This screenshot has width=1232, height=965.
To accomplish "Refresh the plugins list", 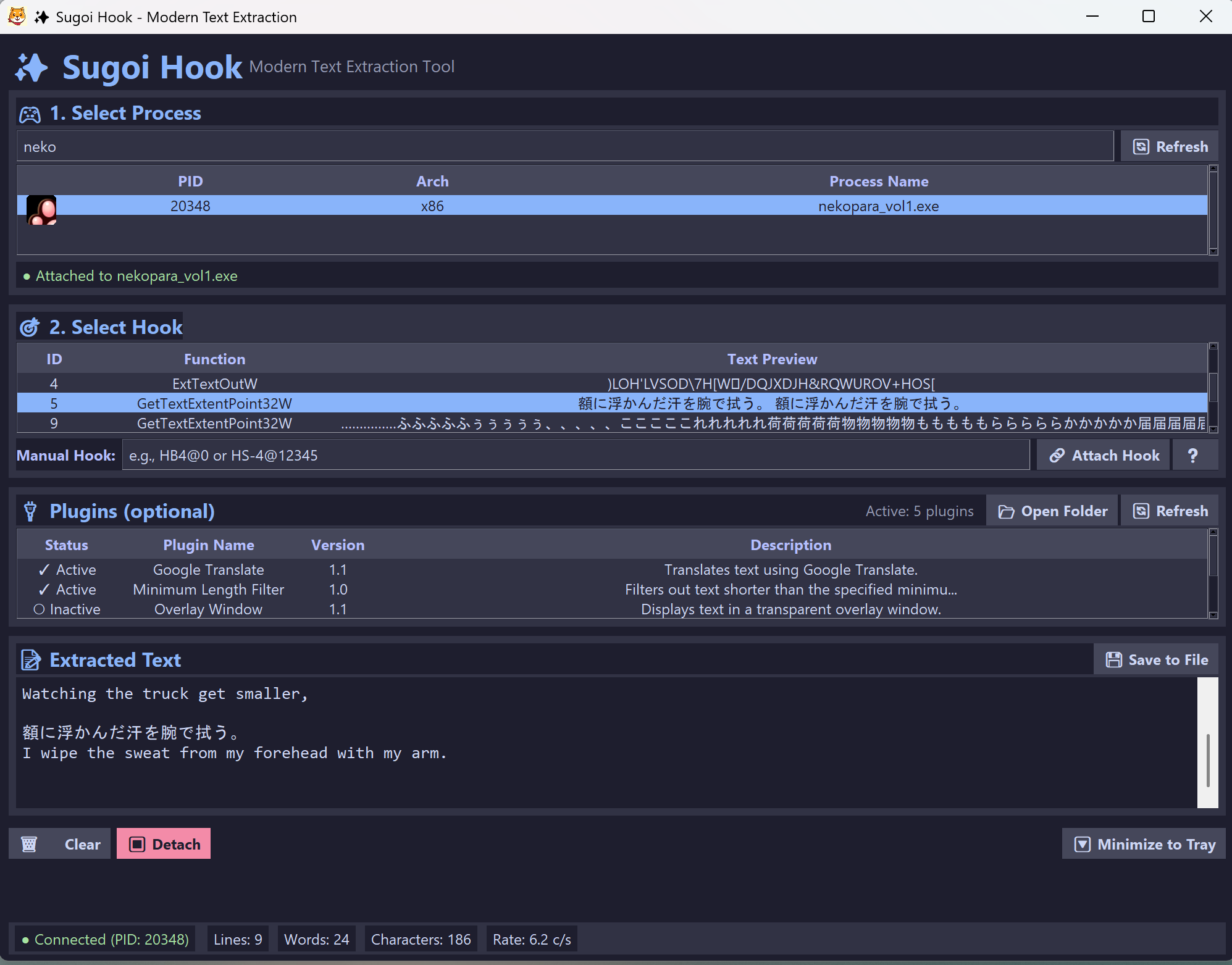I will (1170, 511).
